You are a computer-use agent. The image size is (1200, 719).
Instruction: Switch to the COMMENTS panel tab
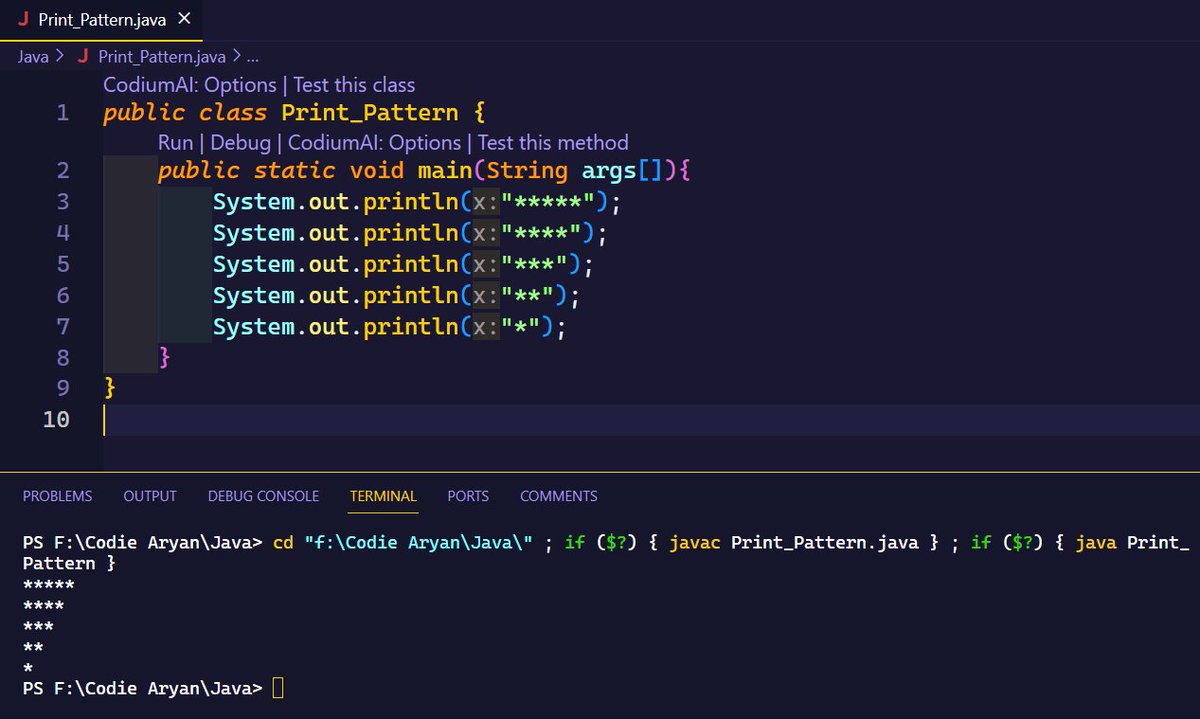(x=558, y=496)
